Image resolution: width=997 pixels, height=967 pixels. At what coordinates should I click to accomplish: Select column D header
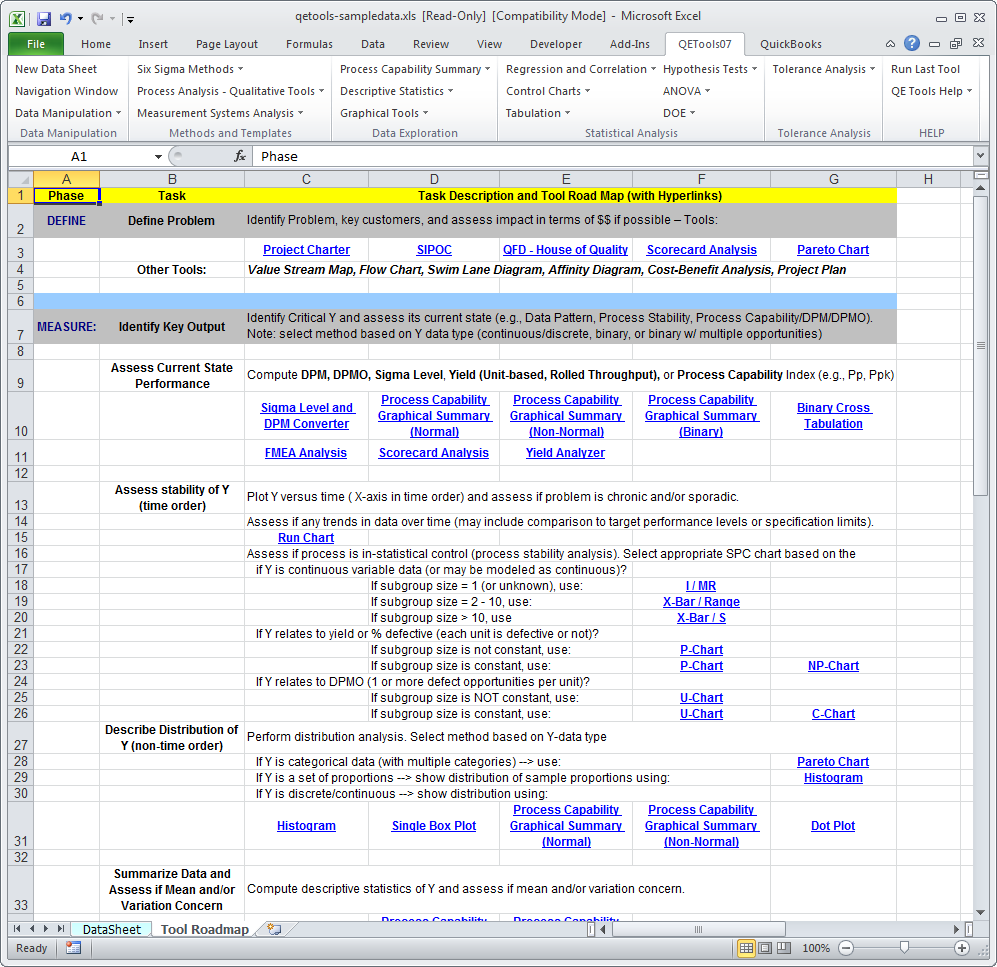click(x=434, y=179)
